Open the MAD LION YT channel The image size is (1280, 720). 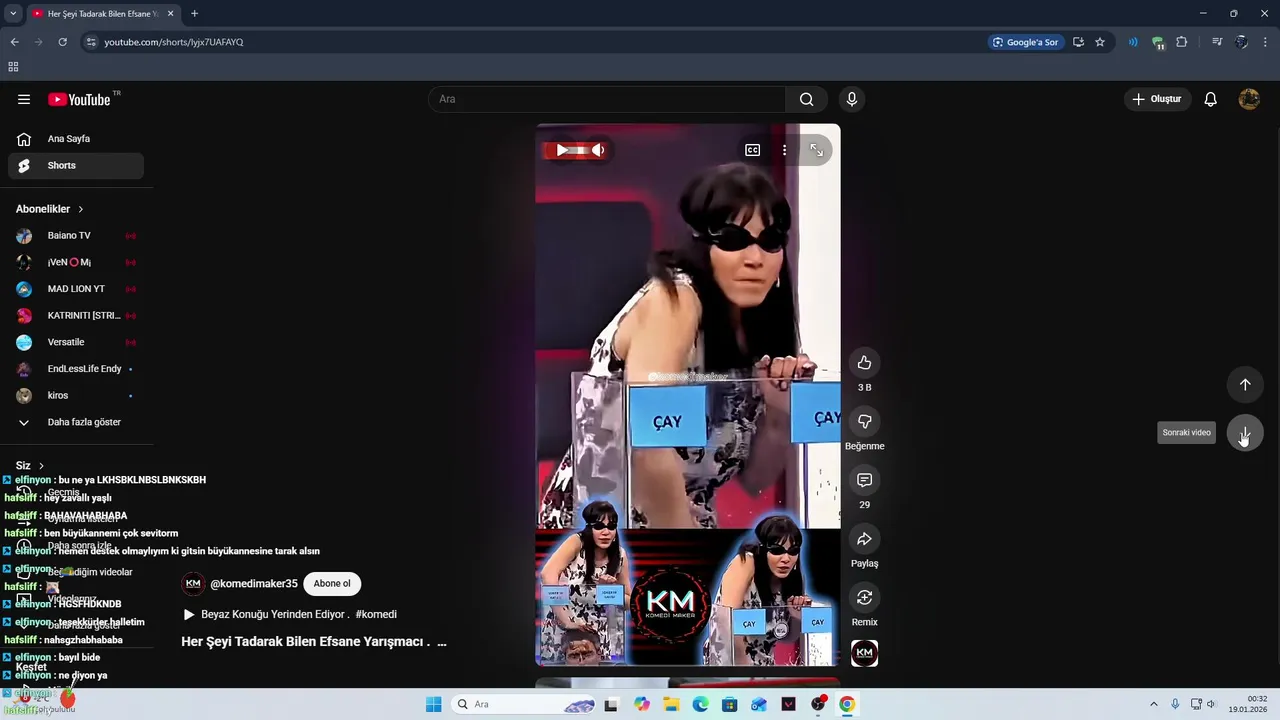tap(76, 289)
